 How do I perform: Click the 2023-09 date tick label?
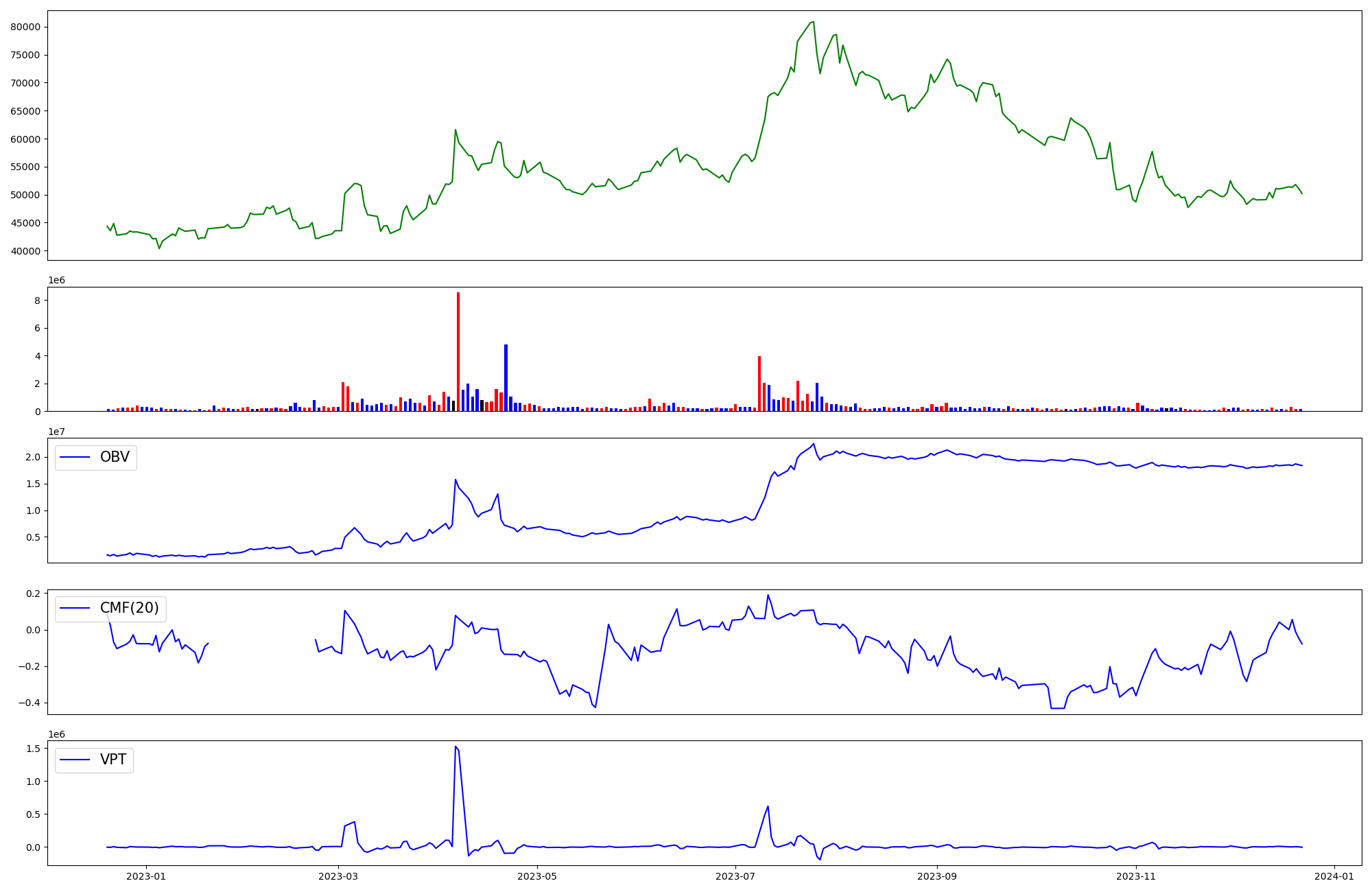pos(937,876)
